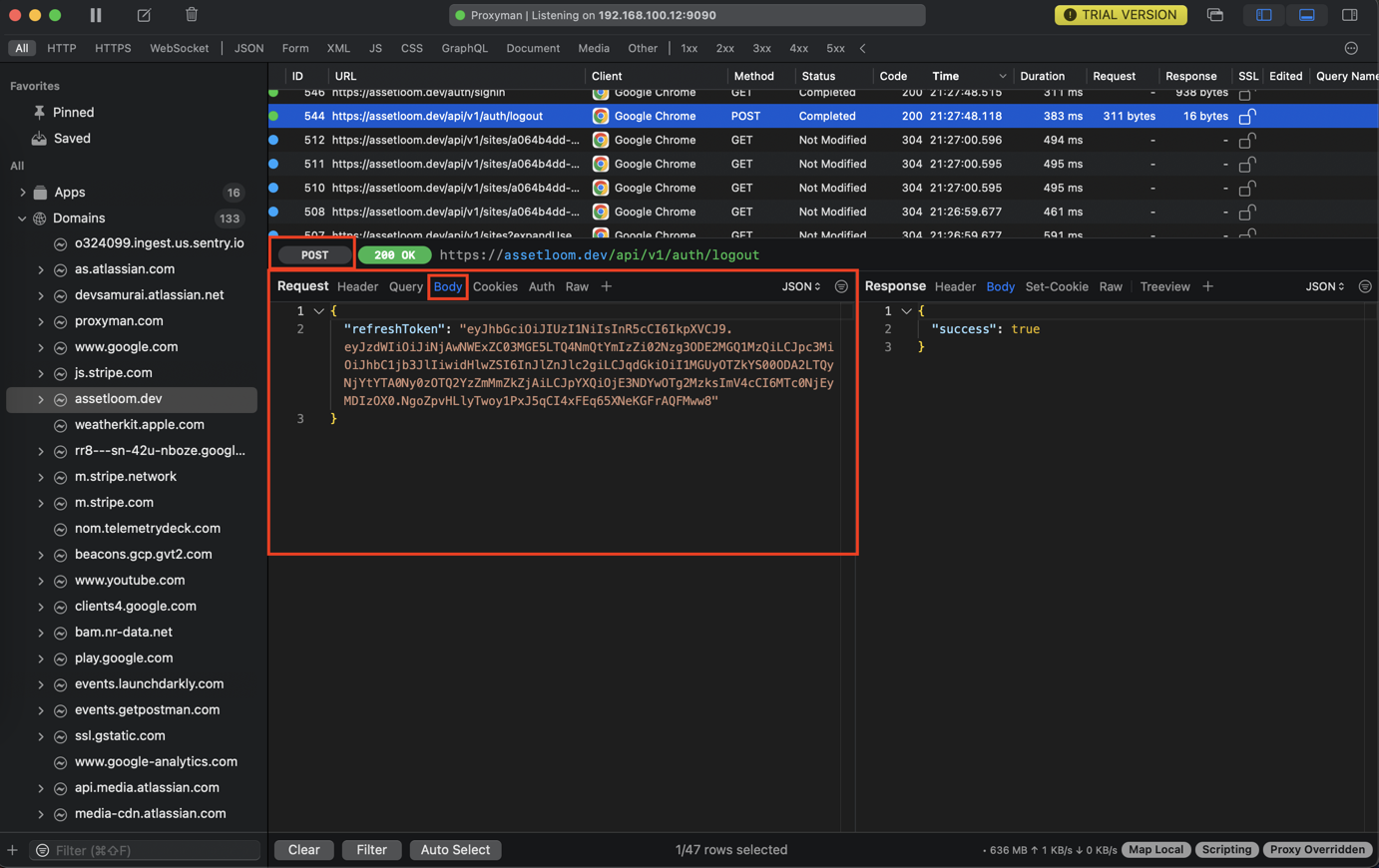Click the sidebar Filter search field
This screenshot has height=868, width=1379.
[x=146, y=850]
